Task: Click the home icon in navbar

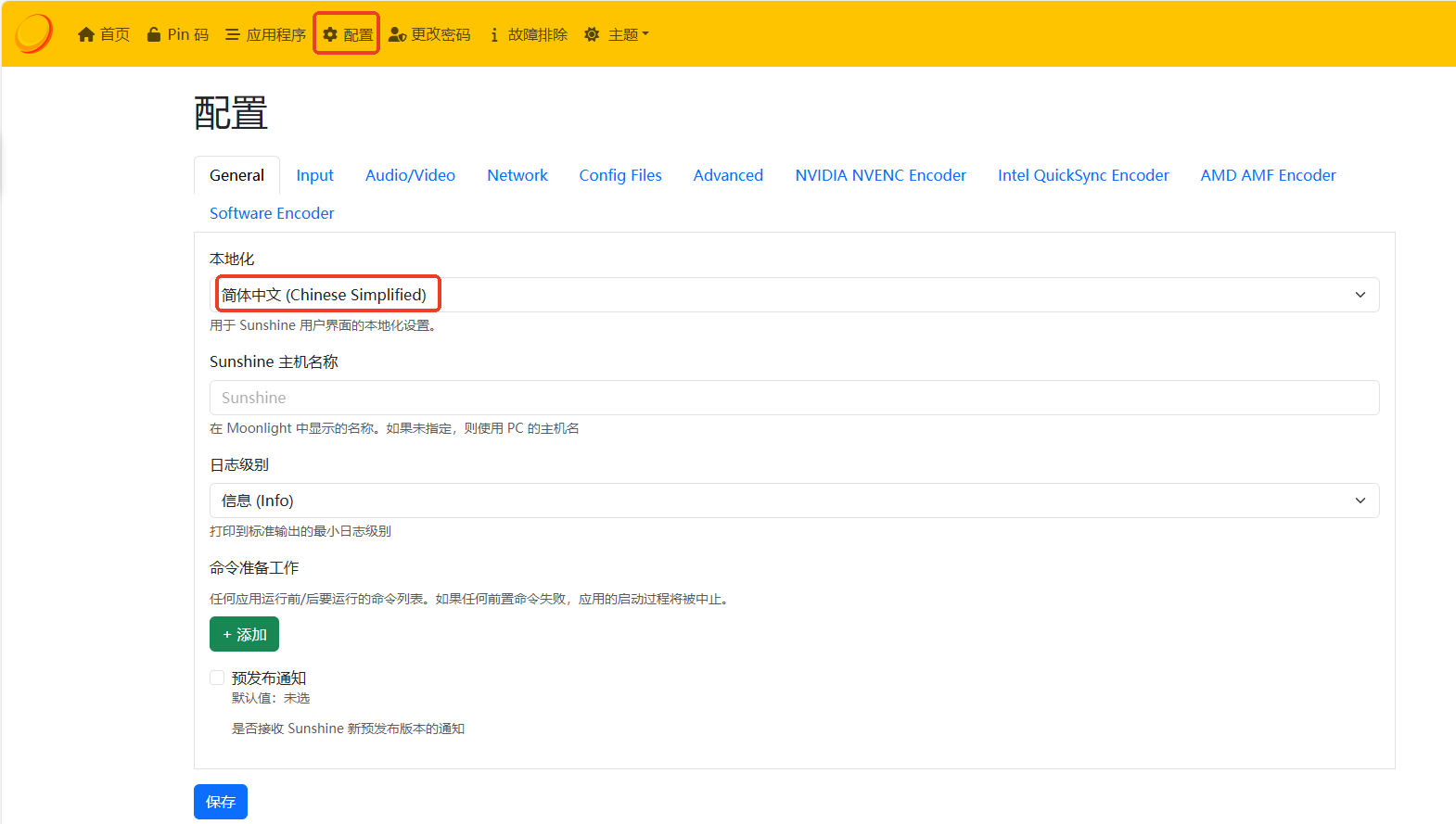Action: [x=86, y=34]
